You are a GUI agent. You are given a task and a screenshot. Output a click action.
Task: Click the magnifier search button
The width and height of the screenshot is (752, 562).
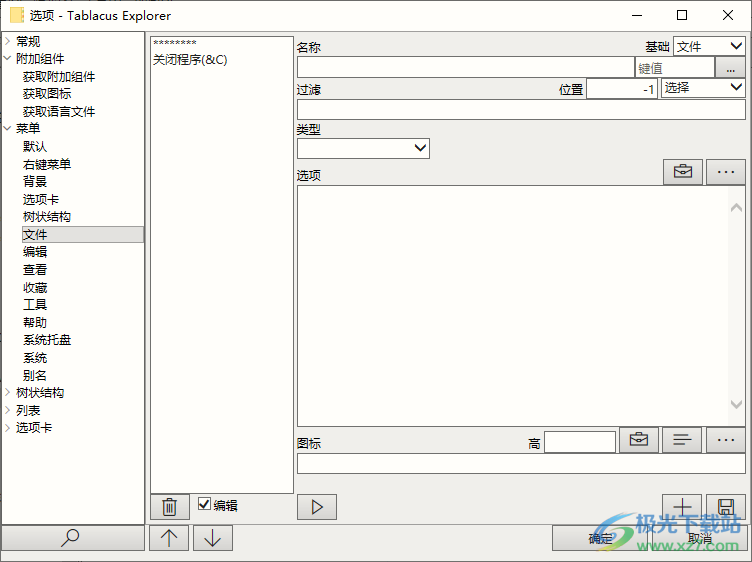click(x=73, y=538)
